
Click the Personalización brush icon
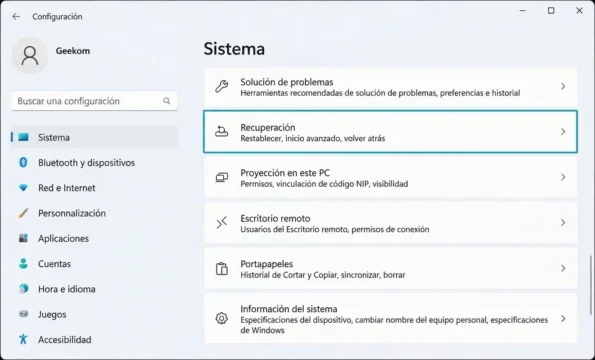(24, 213)
